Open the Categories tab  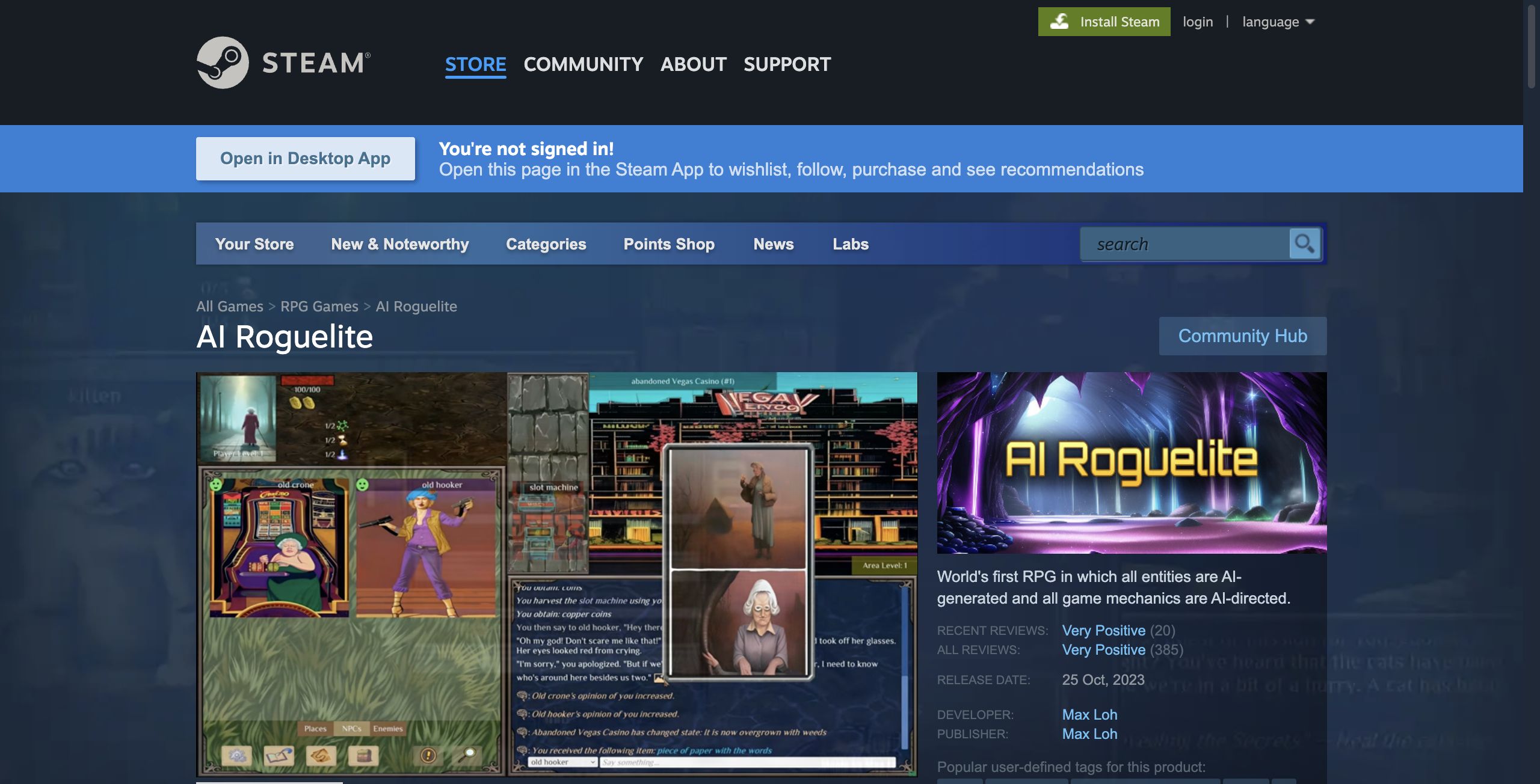point(546,243)
